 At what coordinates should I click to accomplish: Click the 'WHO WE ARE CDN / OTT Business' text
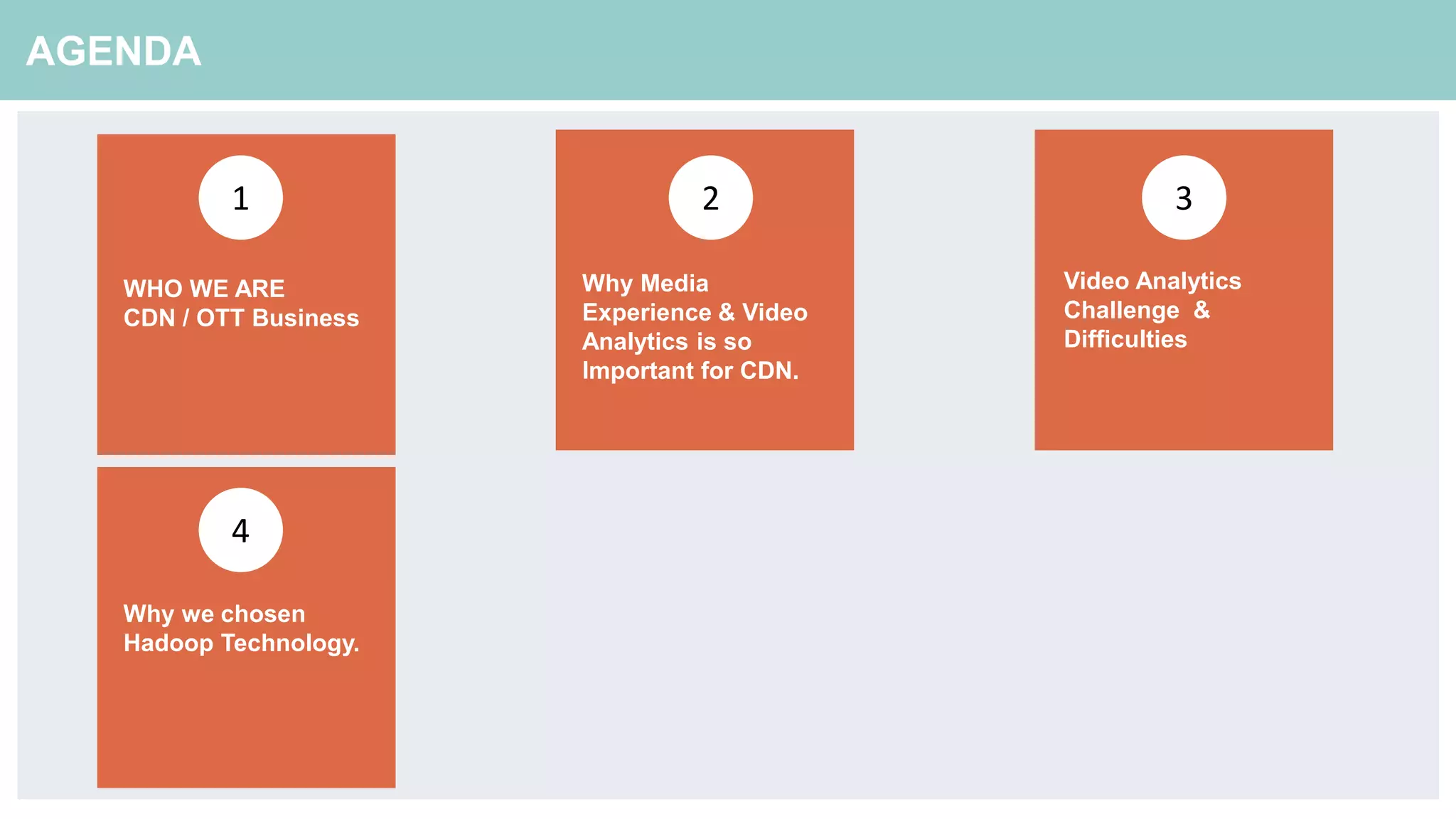point(241,304)
